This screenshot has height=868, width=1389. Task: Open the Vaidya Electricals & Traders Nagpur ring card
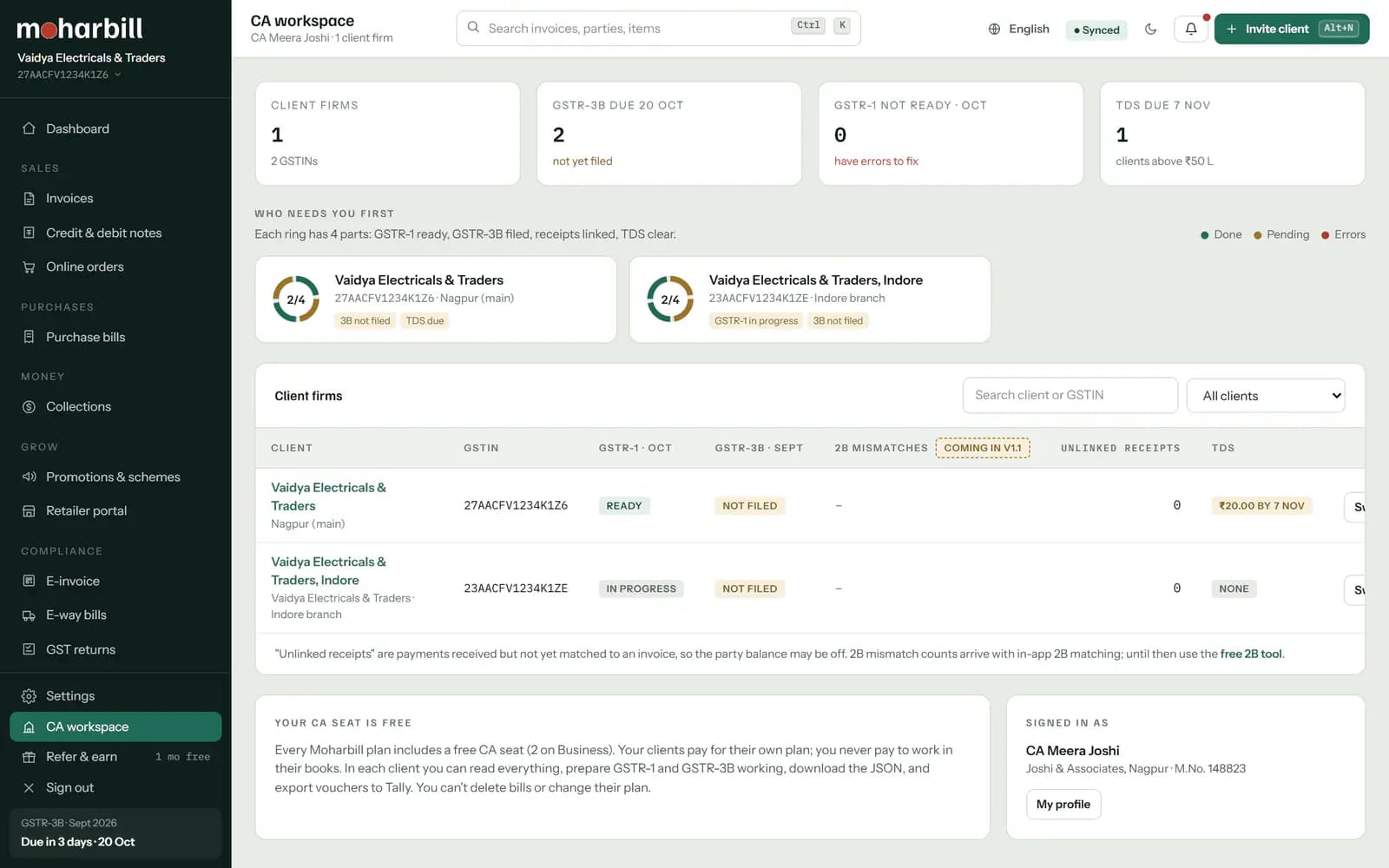tap(436, 299)
